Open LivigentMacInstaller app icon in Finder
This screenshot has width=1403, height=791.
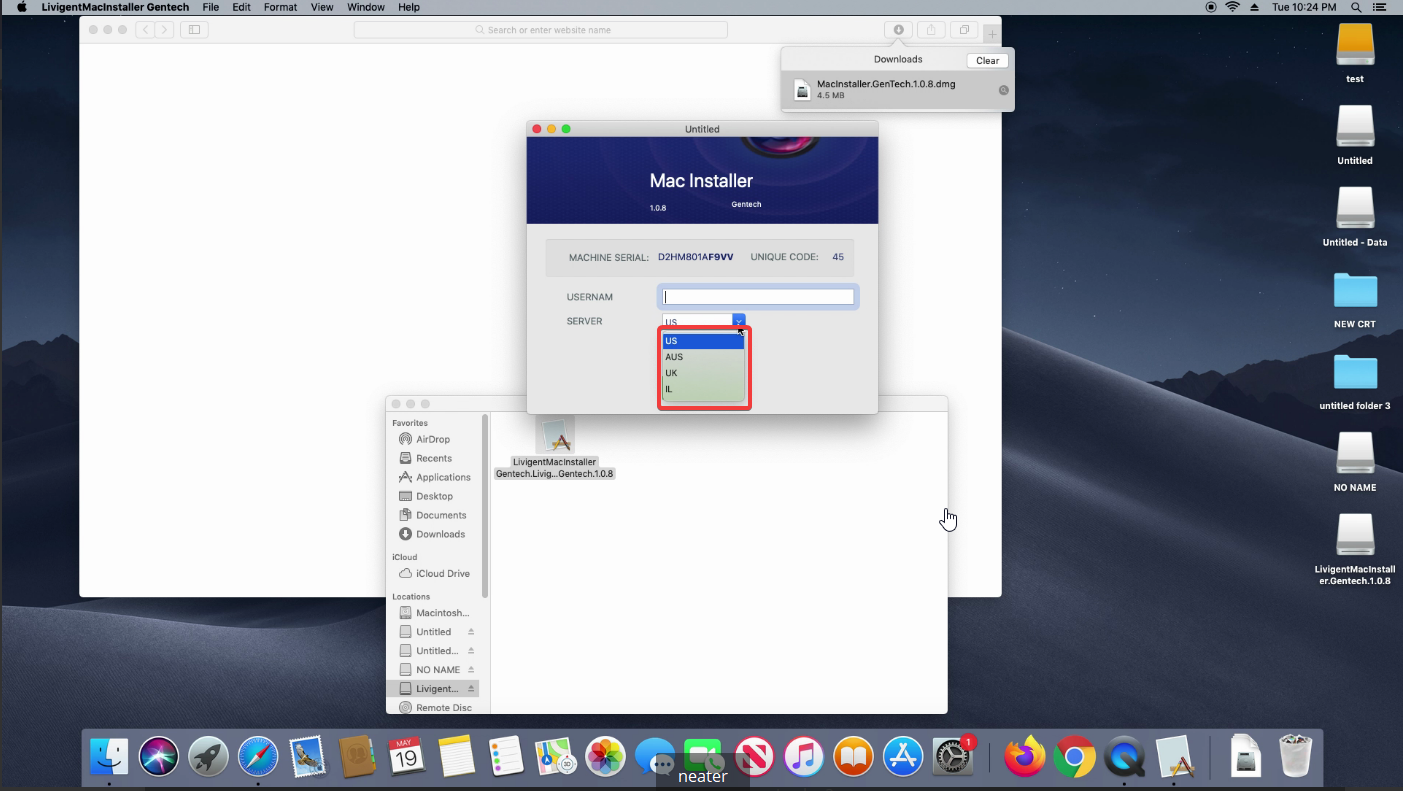555,436
